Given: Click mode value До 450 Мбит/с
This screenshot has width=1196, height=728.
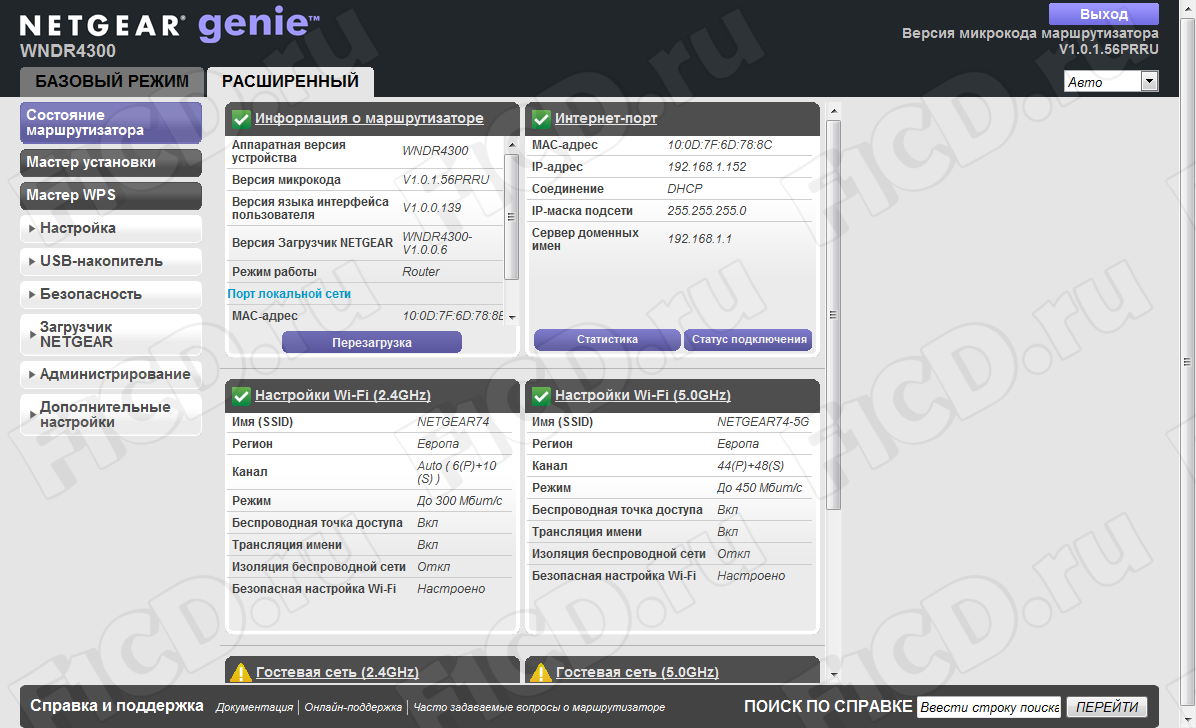Looking at the screenshot, I should click(760, 488).
